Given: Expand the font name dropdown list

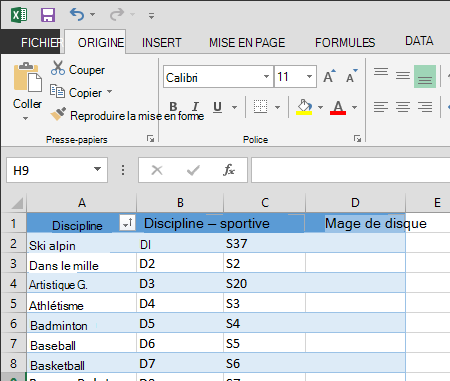Looking at the screenshot, I should (266, 77).
